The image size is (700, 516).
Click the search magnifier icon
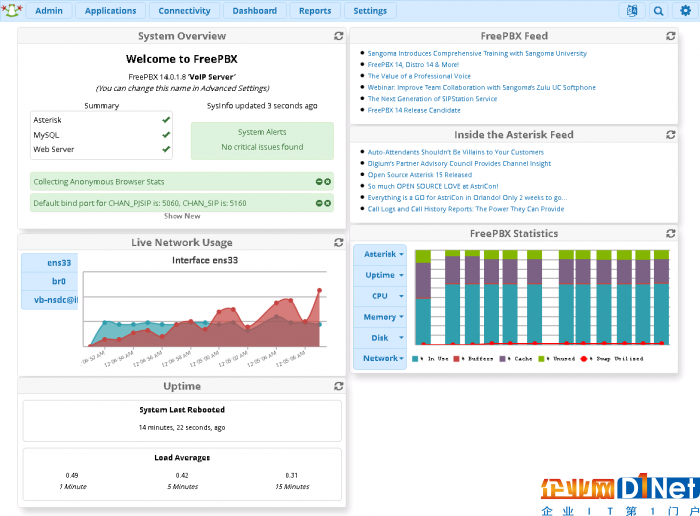(x=658, y=11)
